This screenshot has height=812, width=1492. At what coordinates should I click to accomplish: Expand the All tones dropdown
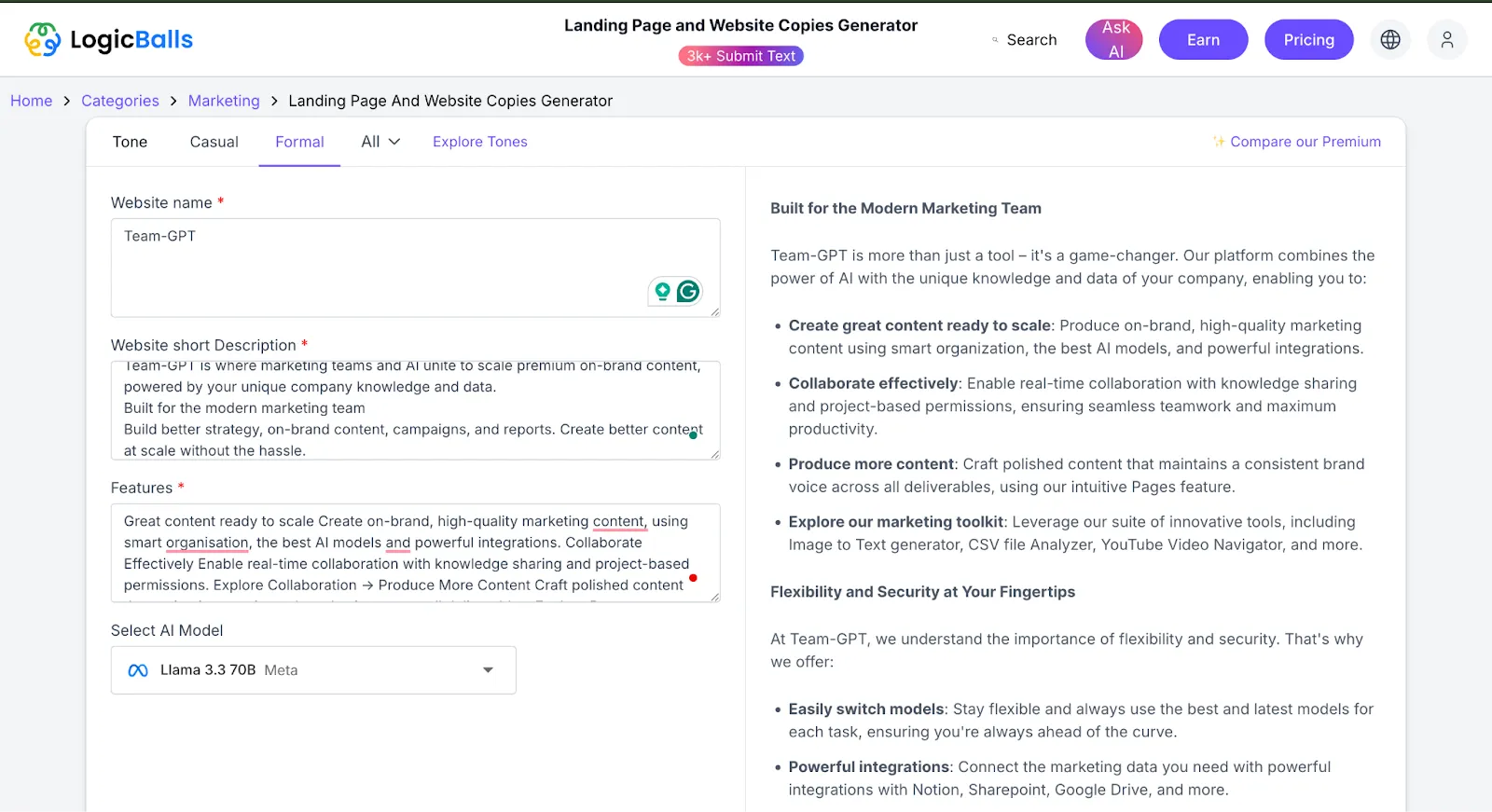[x=380, y=142]
